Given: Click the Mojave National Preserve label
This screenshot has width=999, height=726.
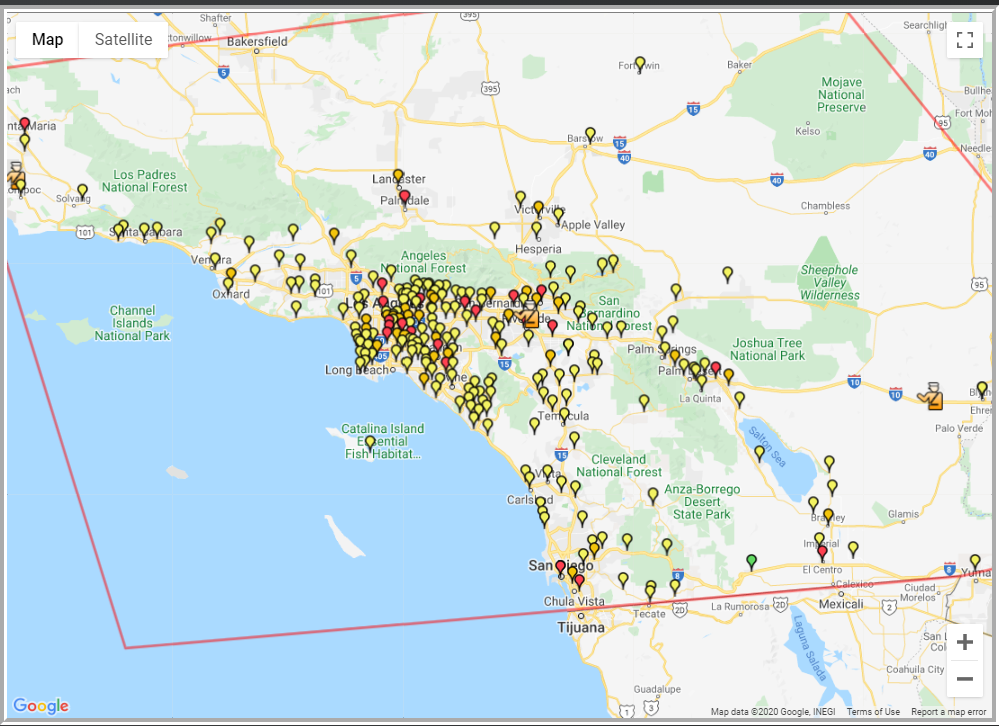Looking at the screenshot, I should pos(842,95).
